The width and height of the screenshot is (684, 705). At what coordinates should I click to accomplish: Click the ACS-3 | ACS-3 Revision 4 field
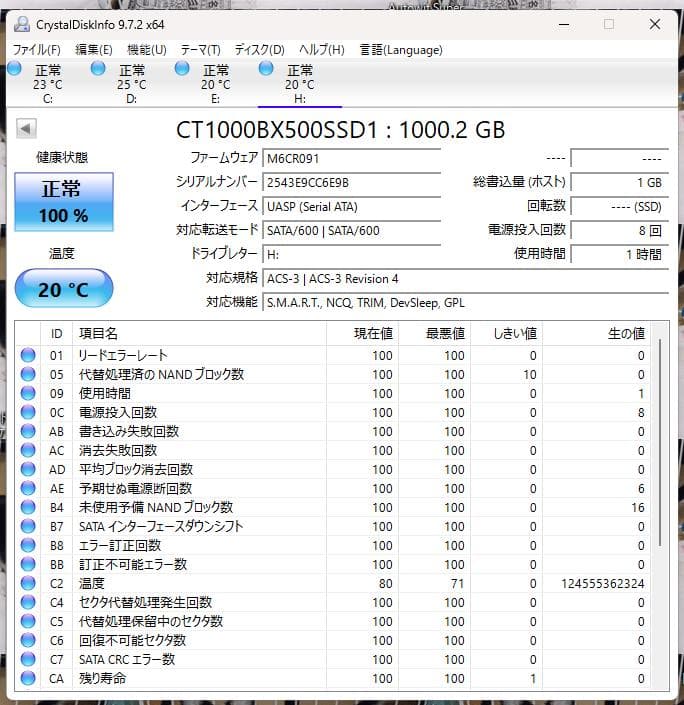coord(465,278)
